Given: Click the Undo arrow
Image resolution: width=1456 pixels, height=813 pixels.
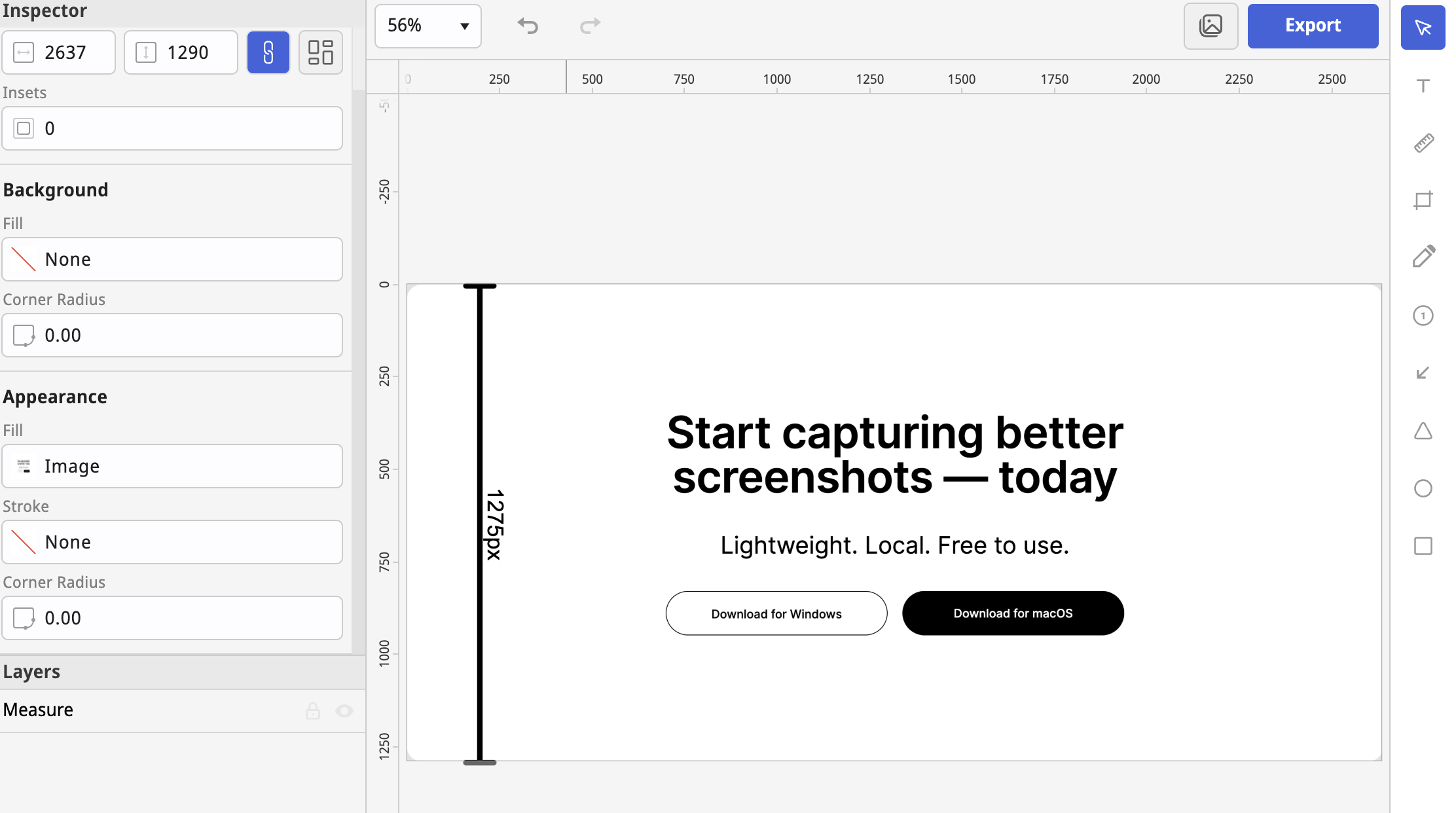Looking at the screenshot, I should point(528,26).
